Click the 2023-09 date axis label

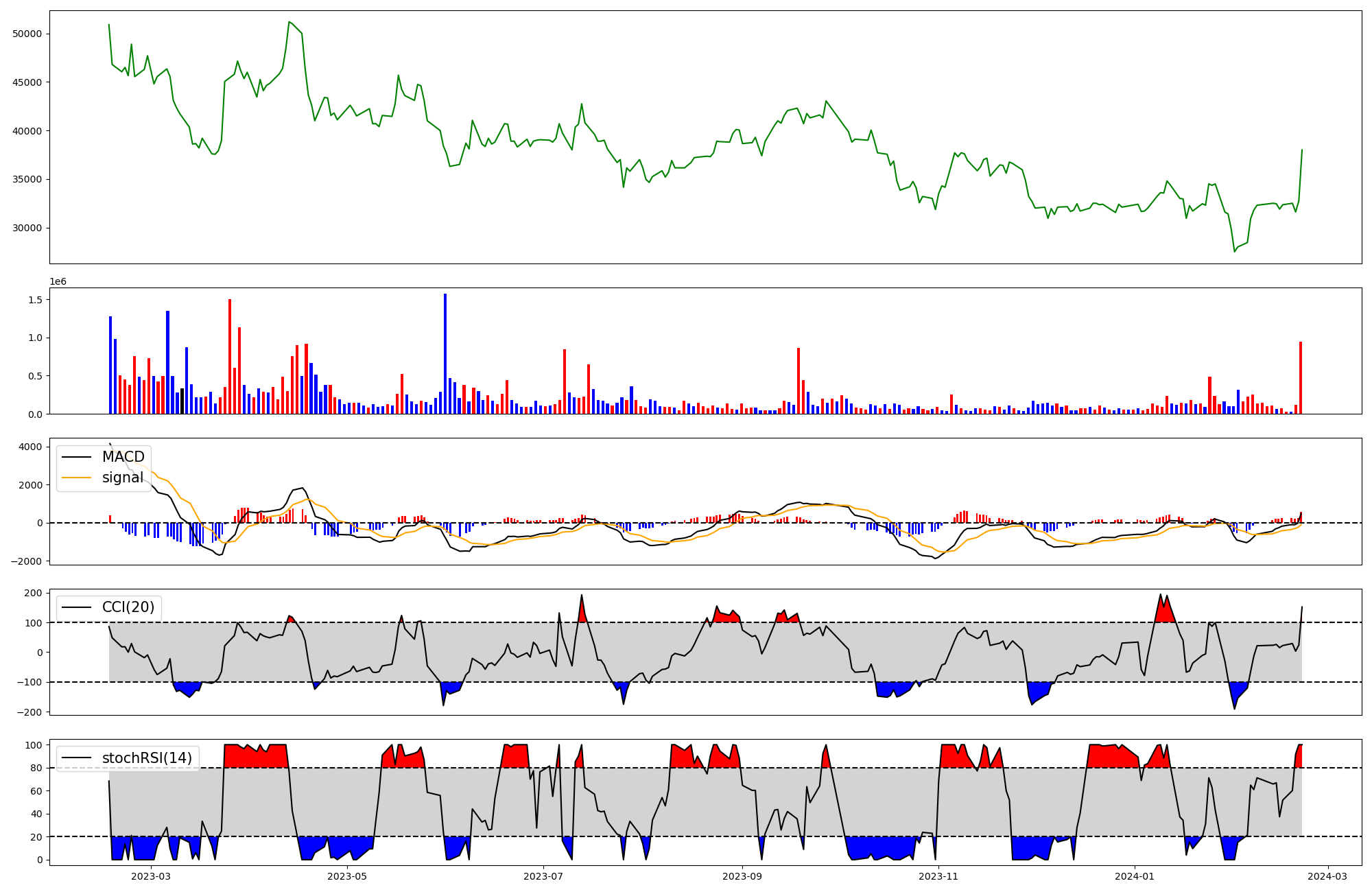(x=742, y=876)
